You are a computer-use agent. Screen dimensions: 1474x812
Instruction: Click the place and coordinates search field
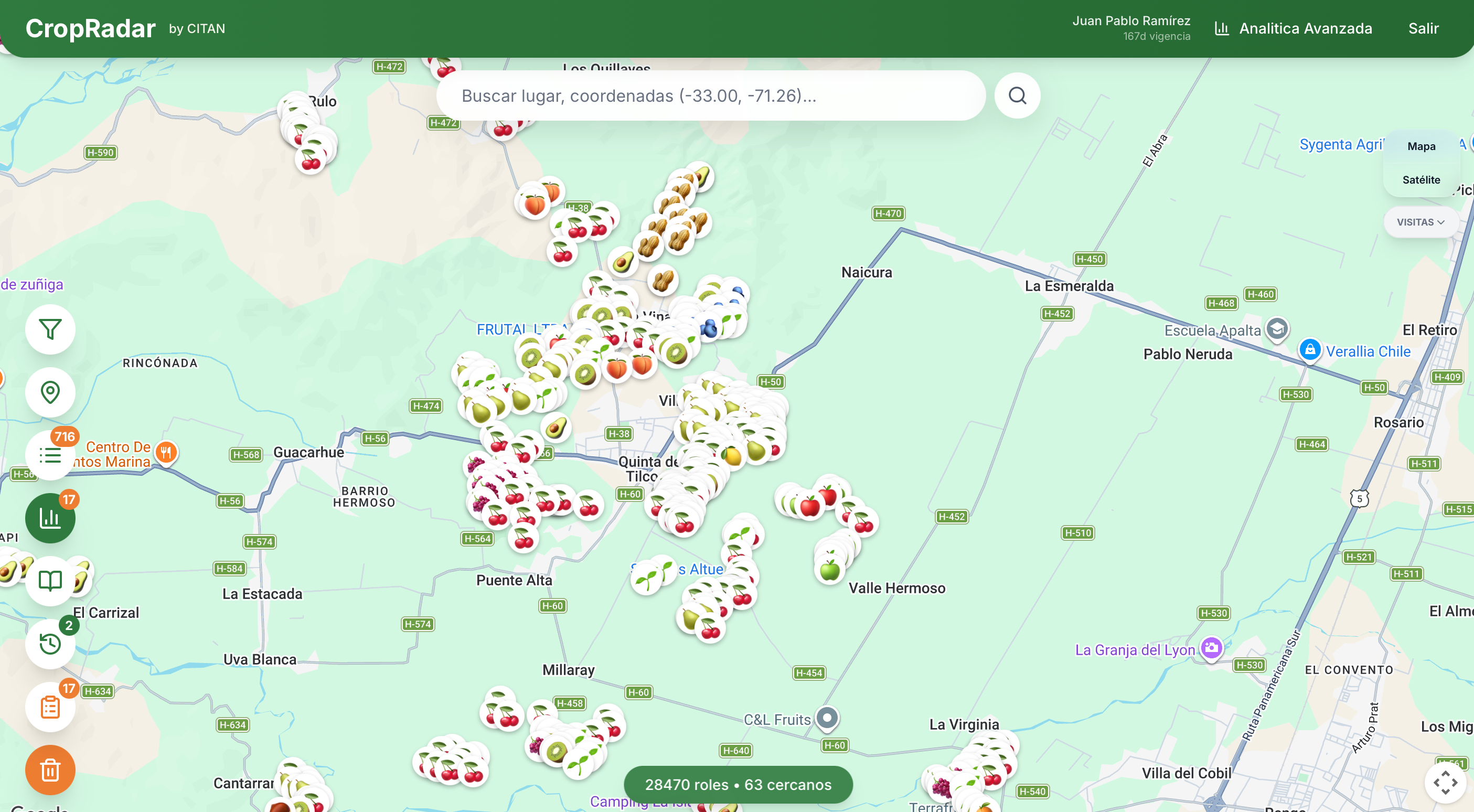pos(711,95)
